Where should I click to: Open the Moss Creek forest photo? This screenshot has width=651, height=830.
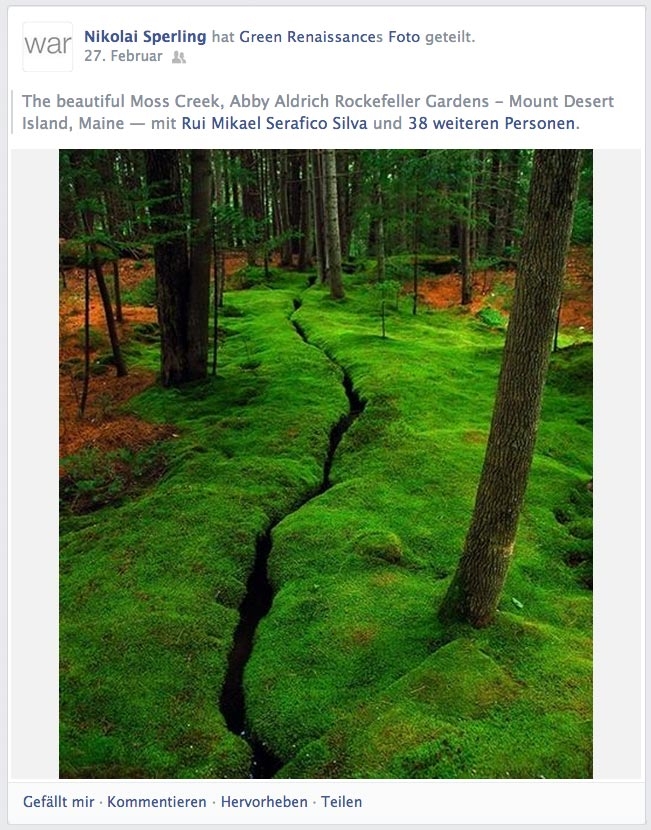(326, 464)
